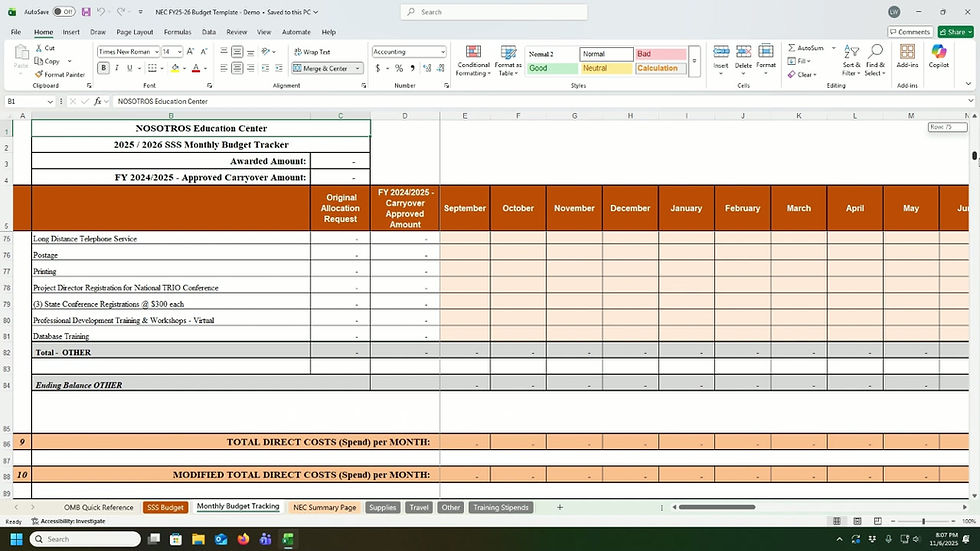Toggle Bold formatting
980x551 pixels.
coord(104,68)
